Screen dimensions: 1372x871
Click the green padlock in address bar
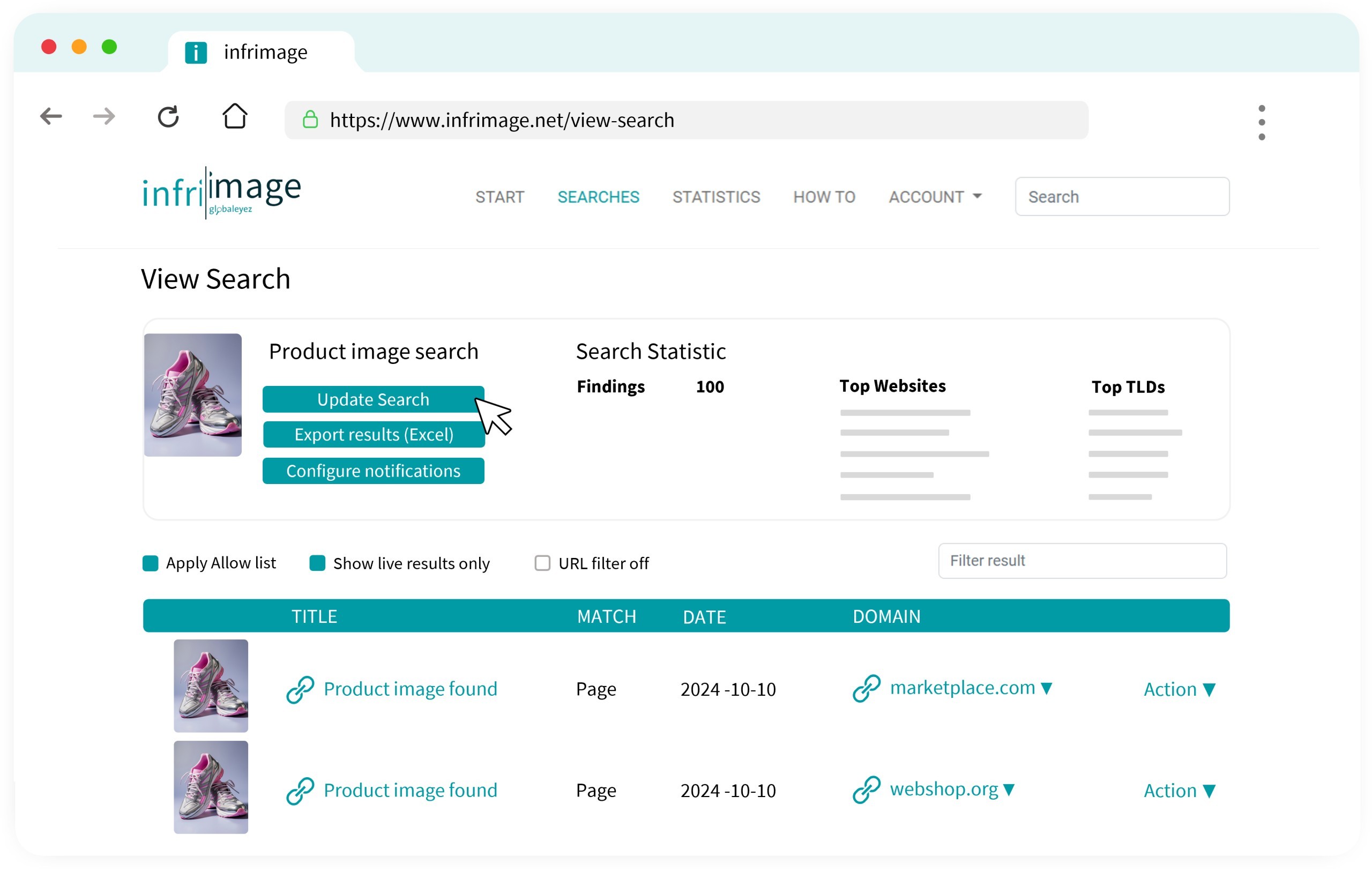[310, 120]
